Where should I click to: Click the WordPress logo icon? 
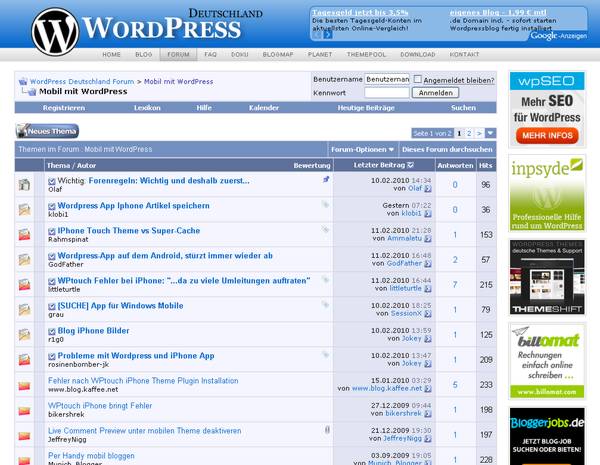[x=55, y=32]
